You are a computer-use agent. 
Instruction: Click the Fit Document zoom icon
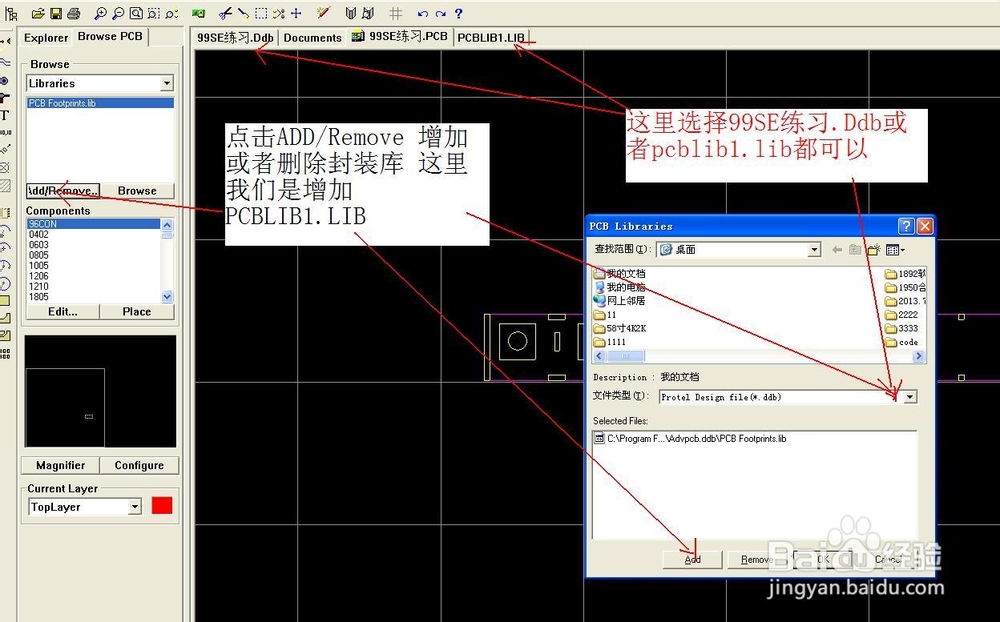tap(136, 13)
